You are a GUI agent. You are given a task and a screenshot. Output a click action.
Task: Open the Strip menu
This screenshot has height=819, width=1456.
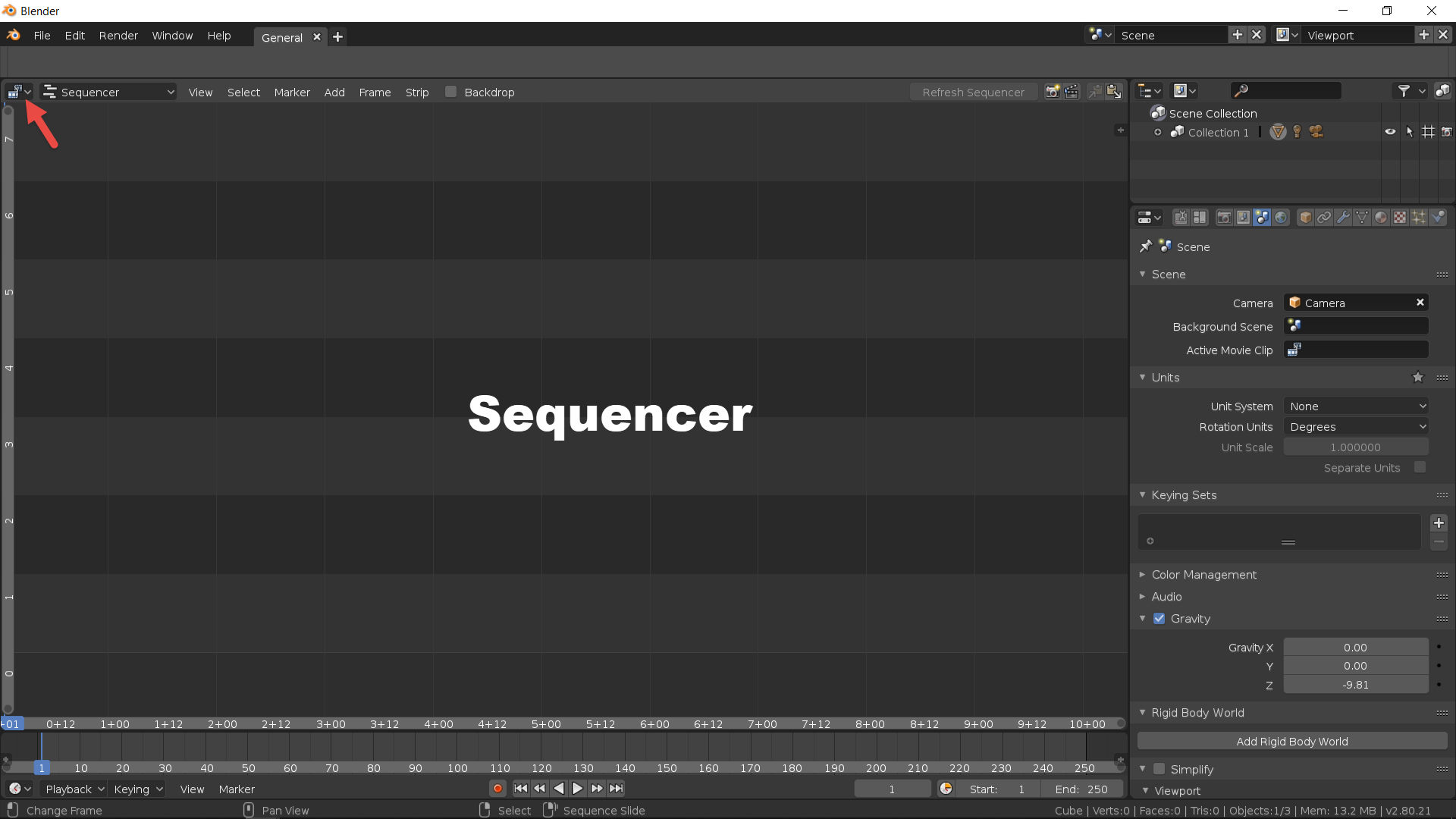pyautogui.click(x=416, y=93)
